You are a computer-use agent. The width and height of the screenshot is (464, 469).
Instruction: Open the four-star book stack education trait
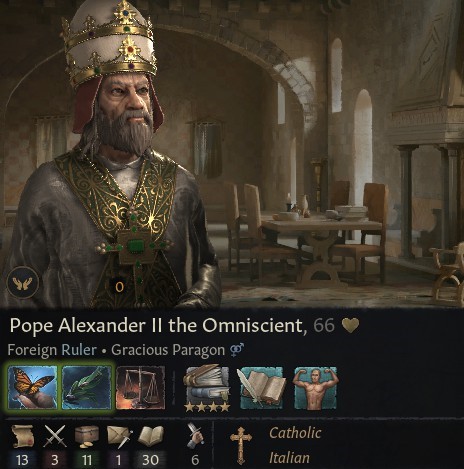click(207, 388)
